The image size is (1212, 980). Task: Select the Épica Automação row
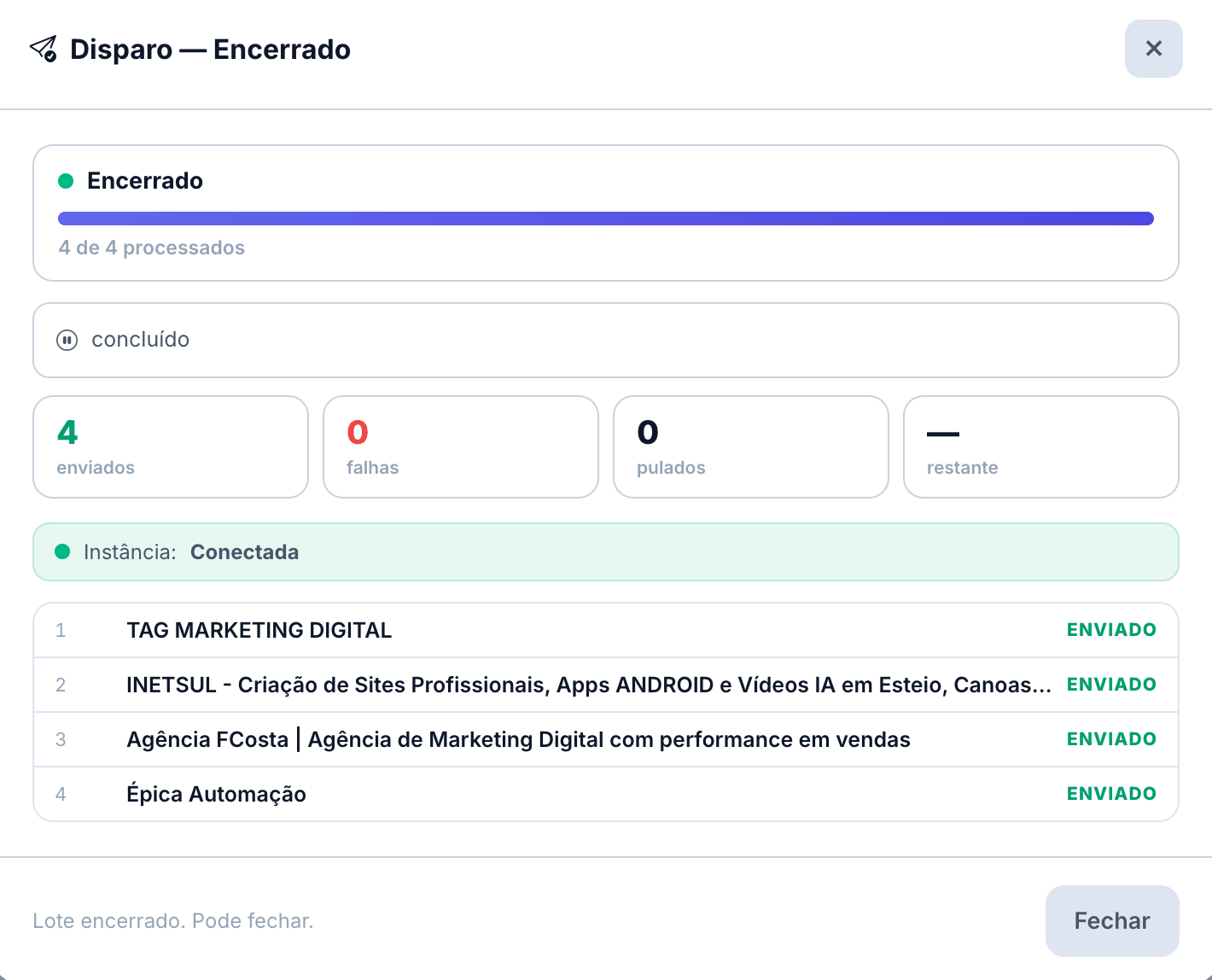(x=606, y=794)
